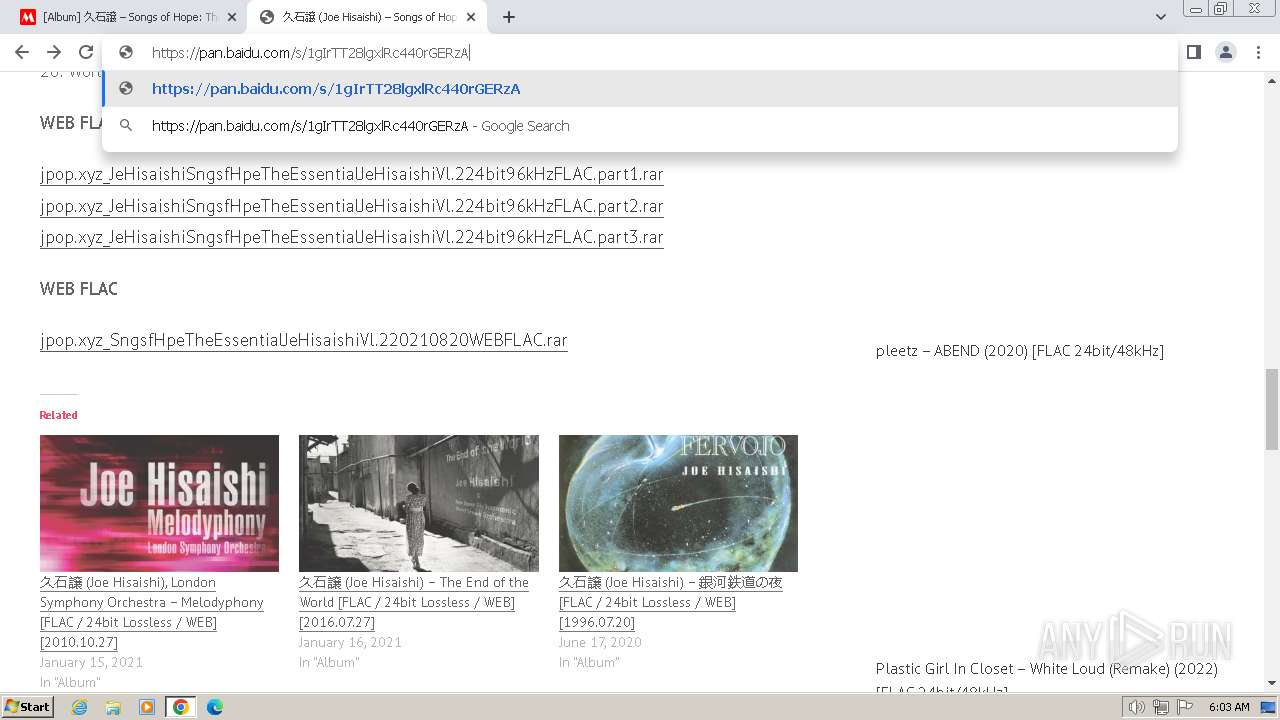The height and width of the screenshot is (720, 1280).
Task: Open the side panel icon
Action: tap(1193, 52)
